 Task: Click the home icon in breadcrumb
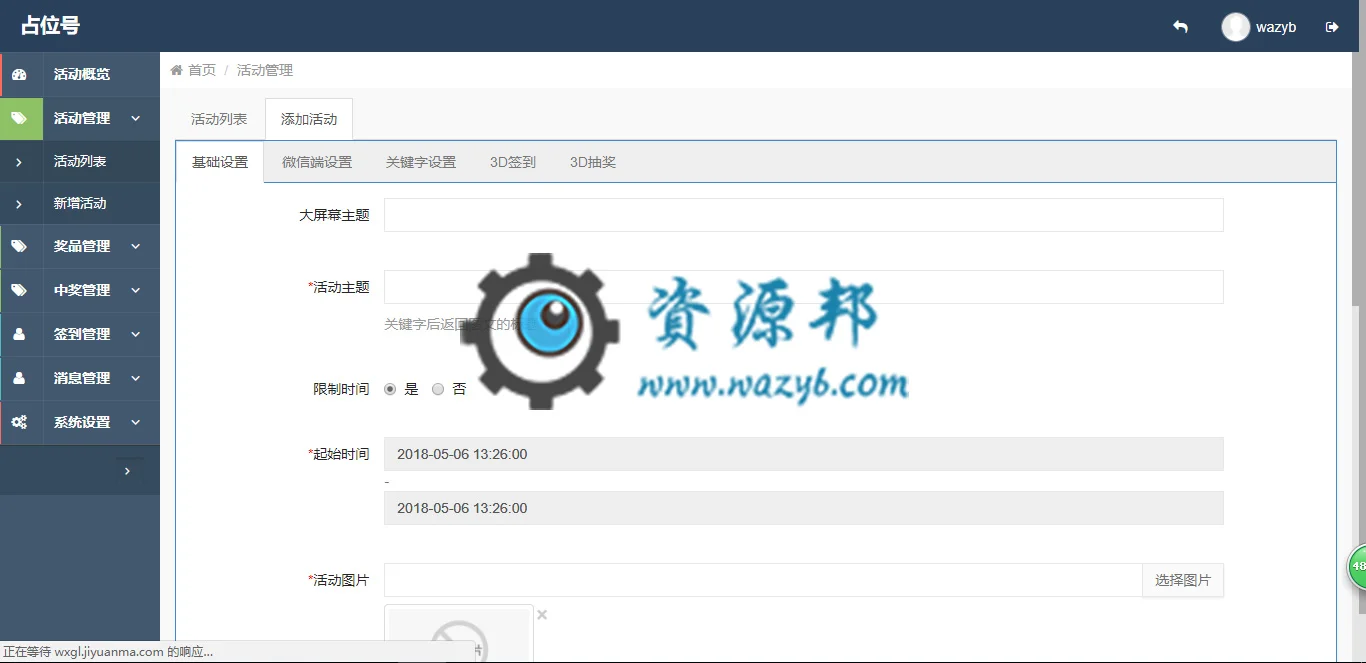(x=177, y=70)
